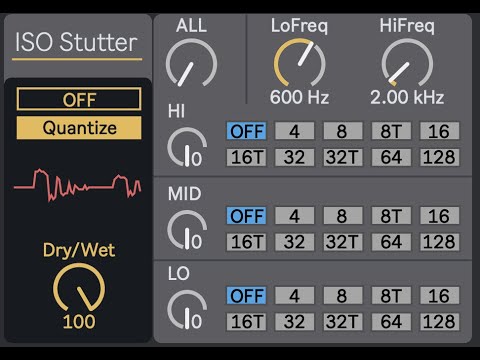
Task: Select 16T in the LO band
Action: [x=246, y=322]
